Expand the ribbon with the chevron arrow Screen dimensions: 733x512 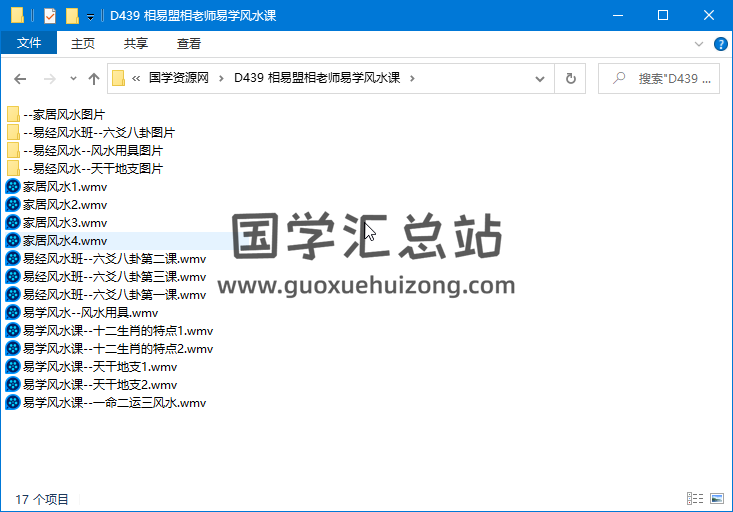click(x=699, y=44)
